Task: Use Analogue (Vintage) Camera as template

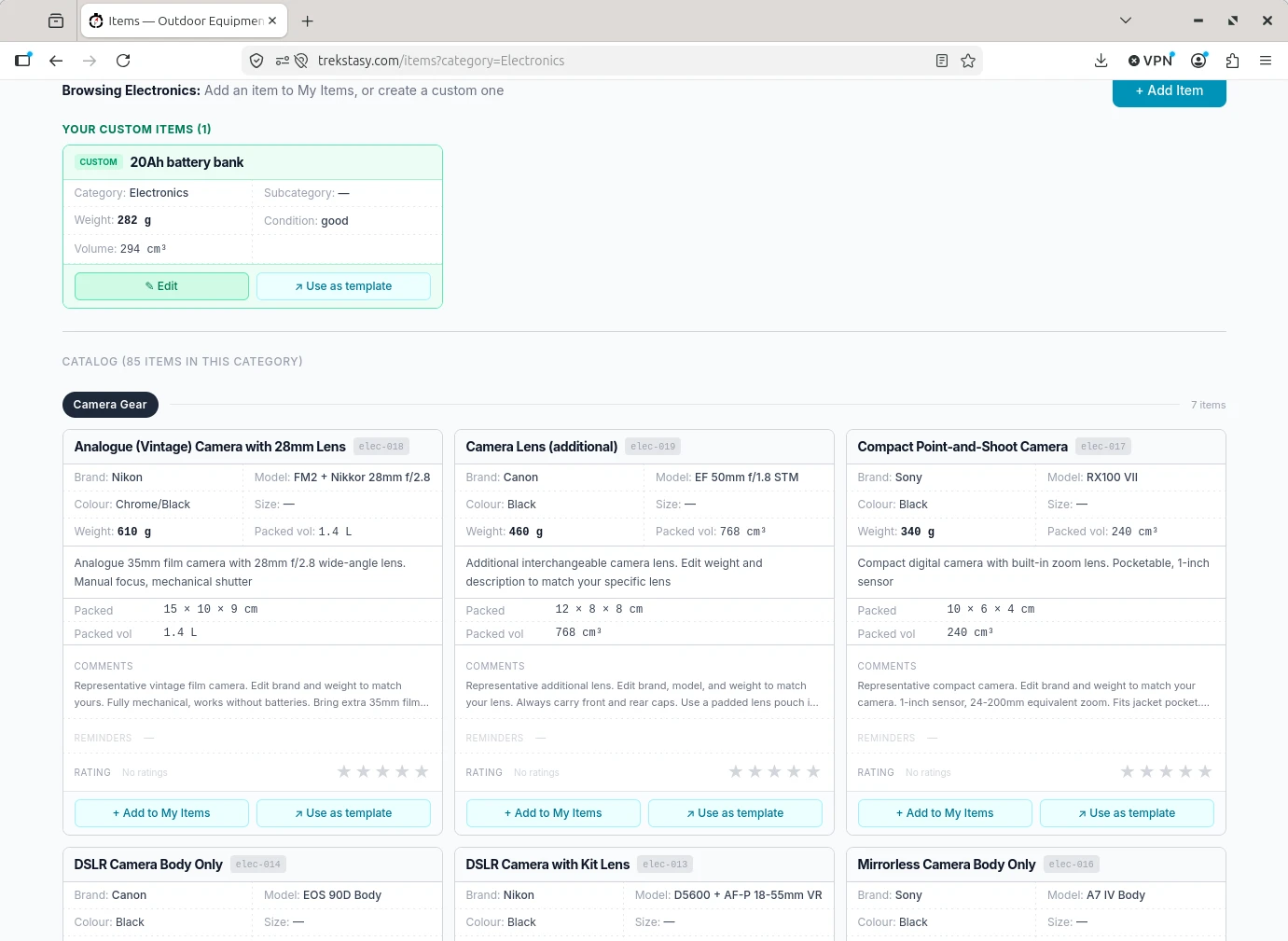Action: (x=343, y=813)
